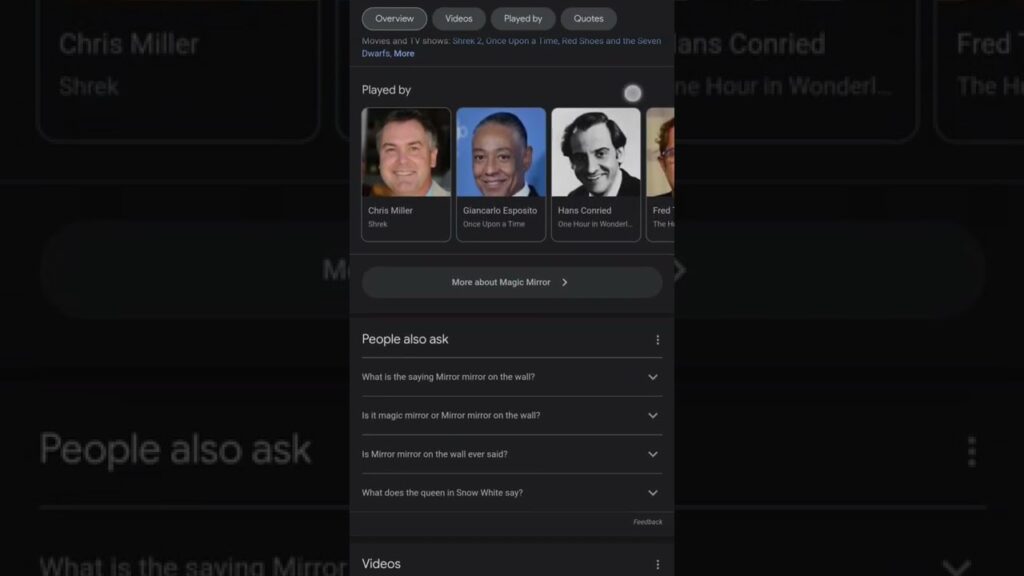Click text 'What does the queen in Snow White say?'
Viewport: 1024px width, 576px height.
(x=442, y=492)
